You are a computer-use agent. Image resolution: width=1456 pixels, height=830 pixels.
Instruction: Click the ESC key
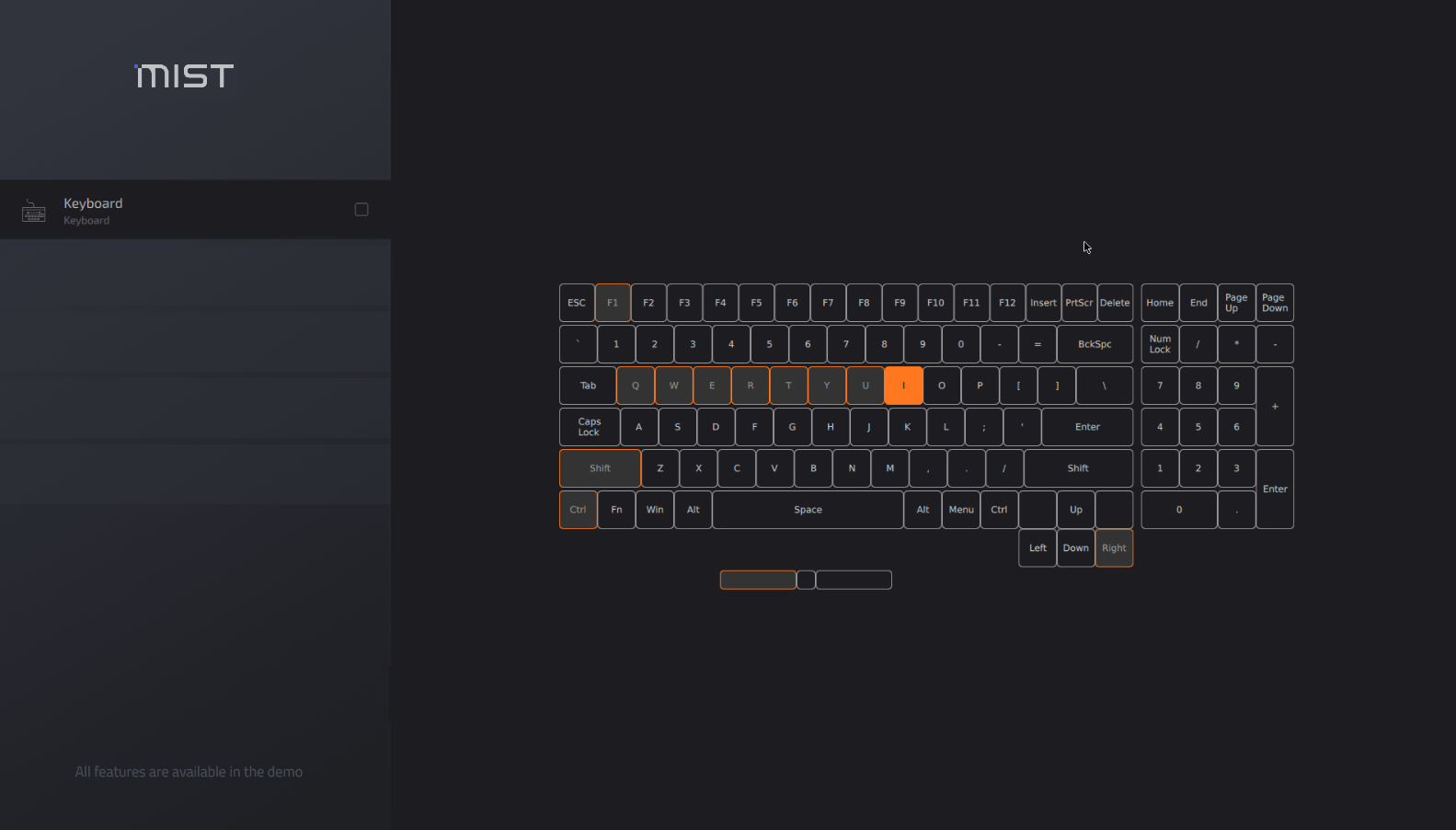click(x=577, y=303)
